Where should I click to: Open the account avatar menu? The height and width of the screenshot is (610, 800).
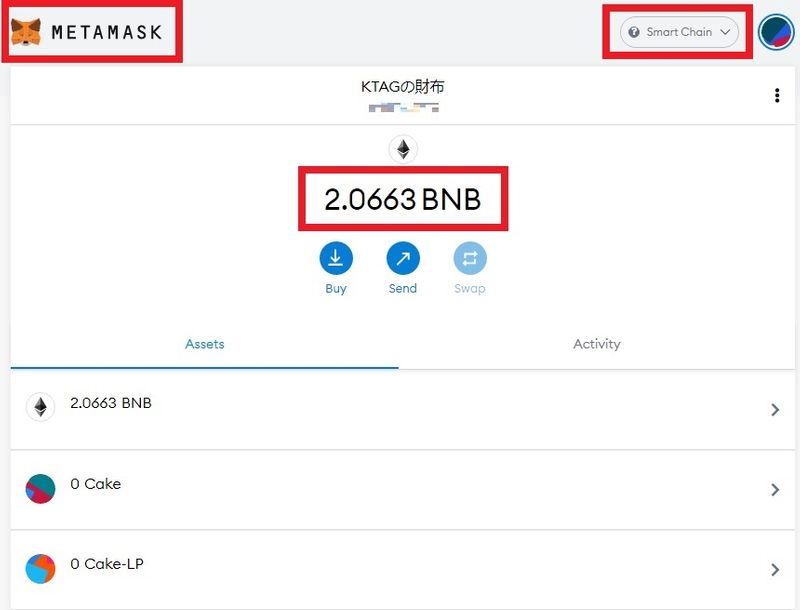pos(775,32)
